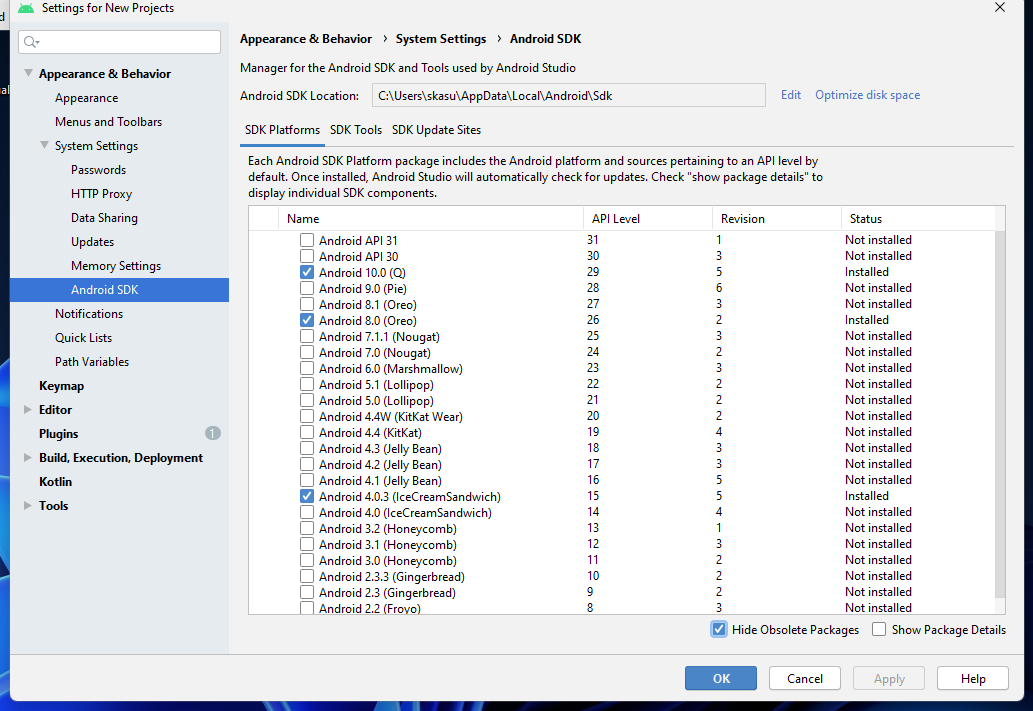Select the Android 2.3.3 (Gingerbread) row

(622, 576)
